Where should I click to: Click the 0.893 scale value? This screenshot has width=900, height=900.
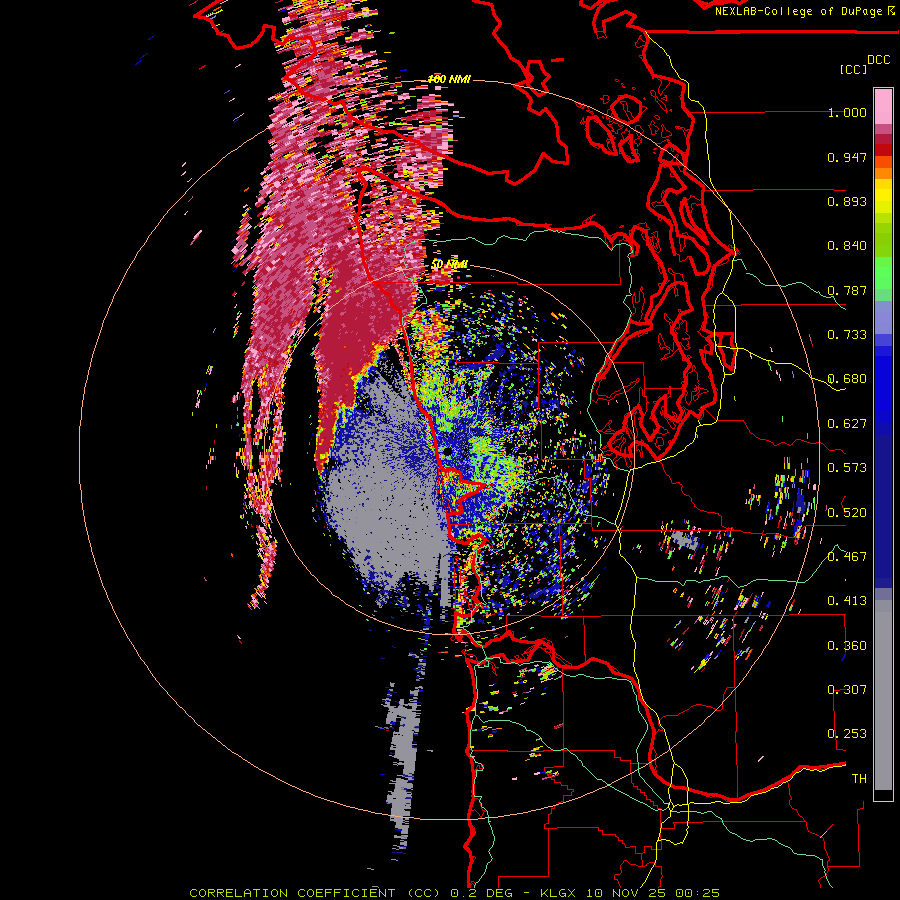847,201
